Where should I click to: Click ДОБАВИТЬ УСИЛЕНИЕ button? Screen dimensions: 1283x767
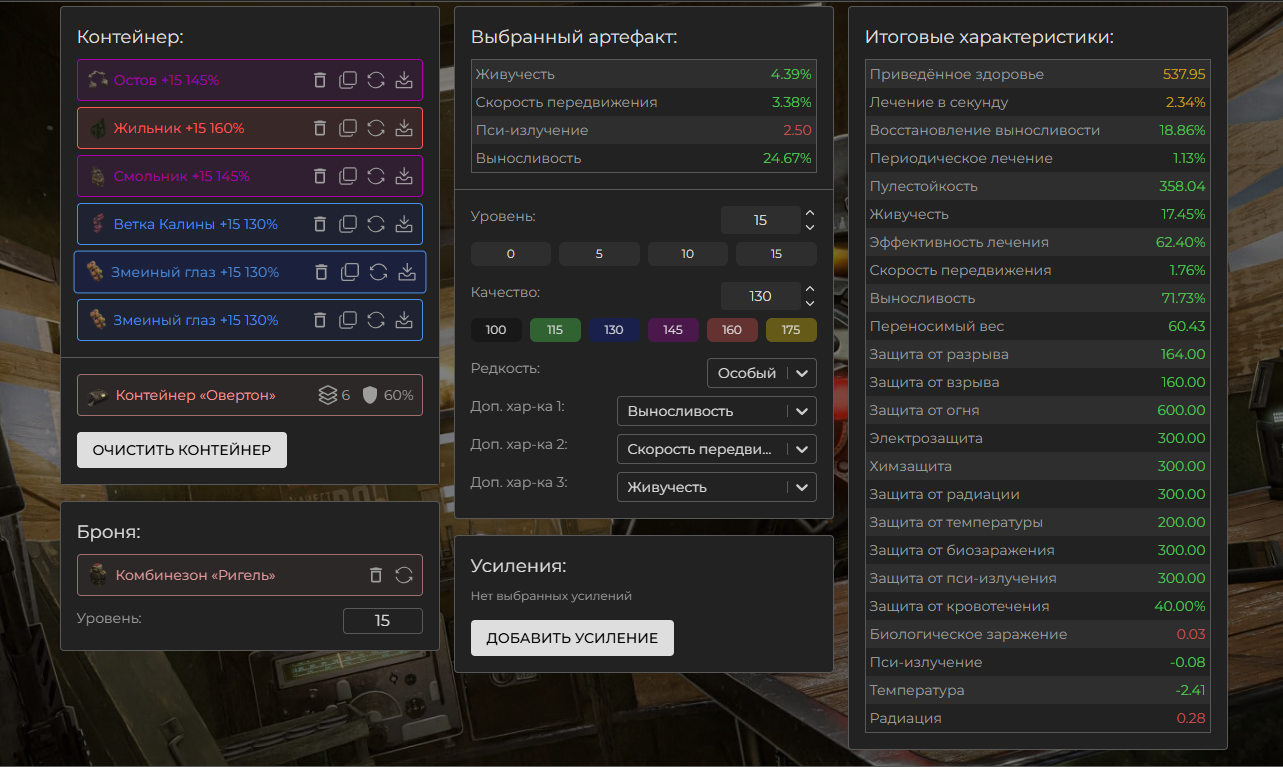[x=572, y=638]
